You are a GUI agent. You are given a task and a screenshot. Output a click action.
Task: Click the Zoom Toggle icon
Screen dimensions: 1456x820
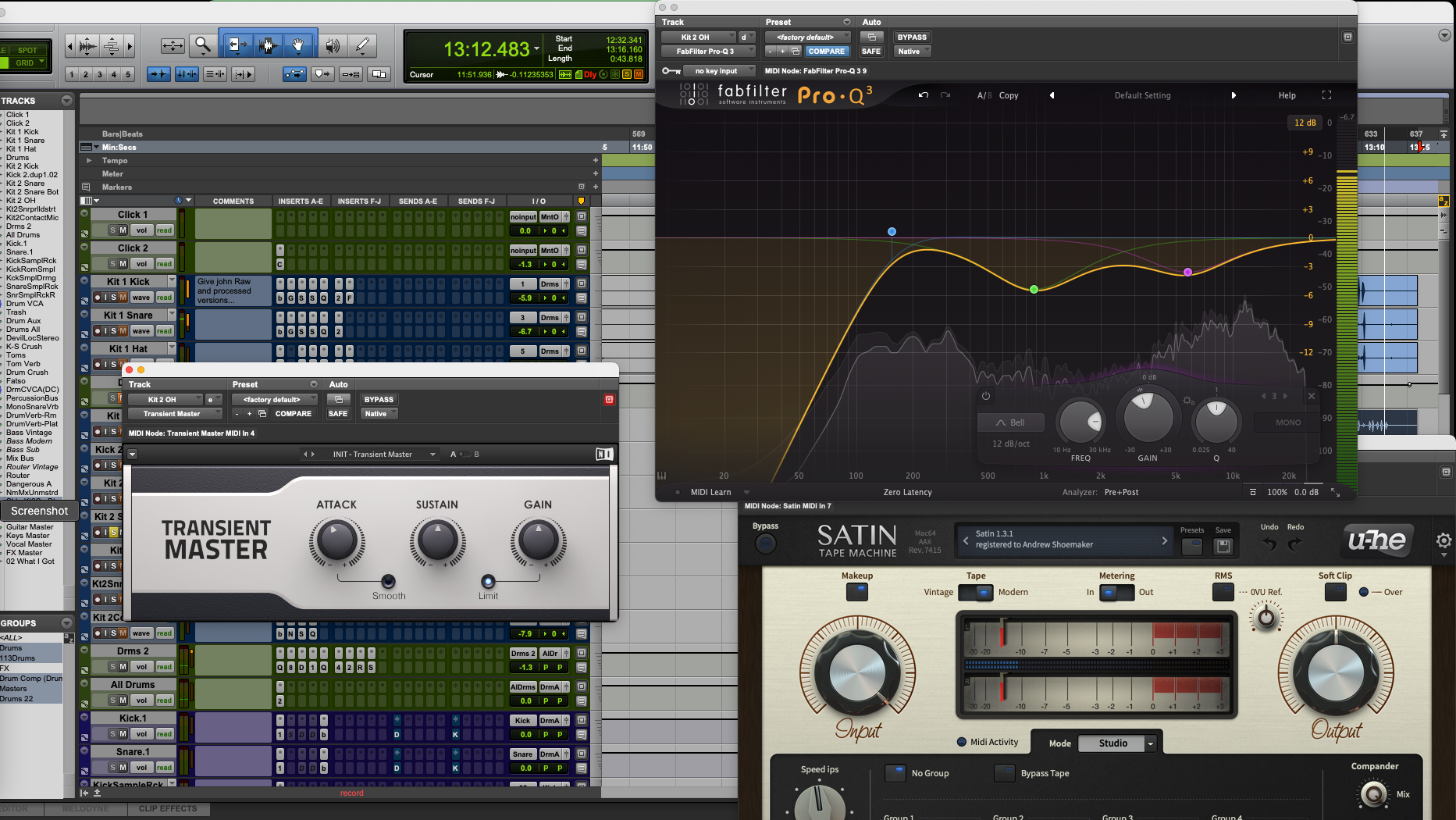(173, 46)
